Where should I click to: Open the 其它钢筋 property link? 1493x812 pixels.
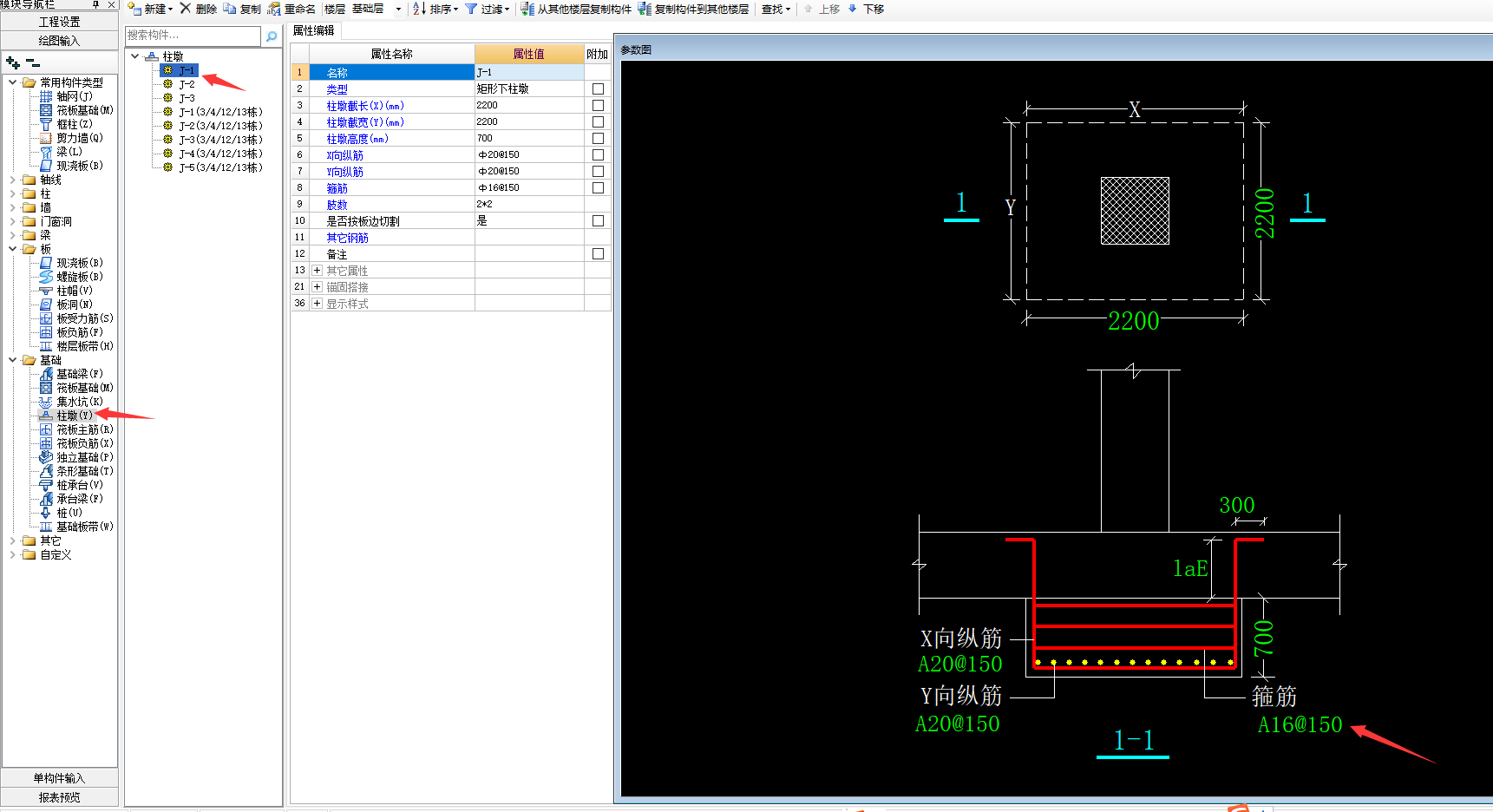tap(347, 238)
